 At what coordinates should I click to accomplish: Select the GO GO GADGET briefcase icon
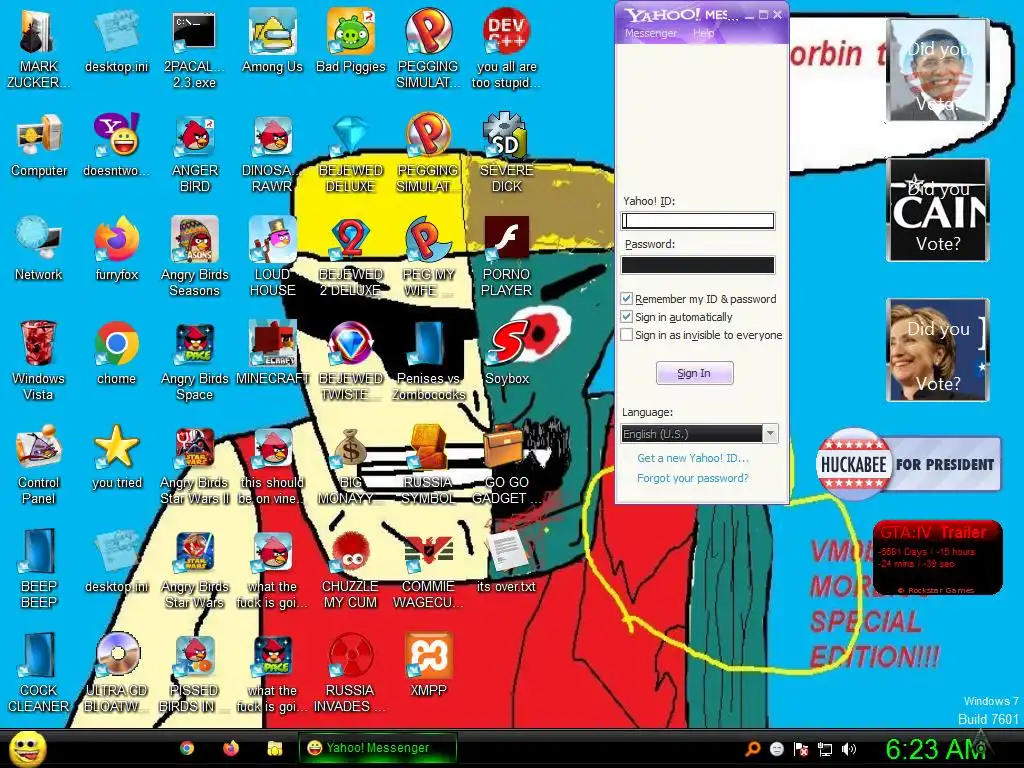[x=507, y=464]
